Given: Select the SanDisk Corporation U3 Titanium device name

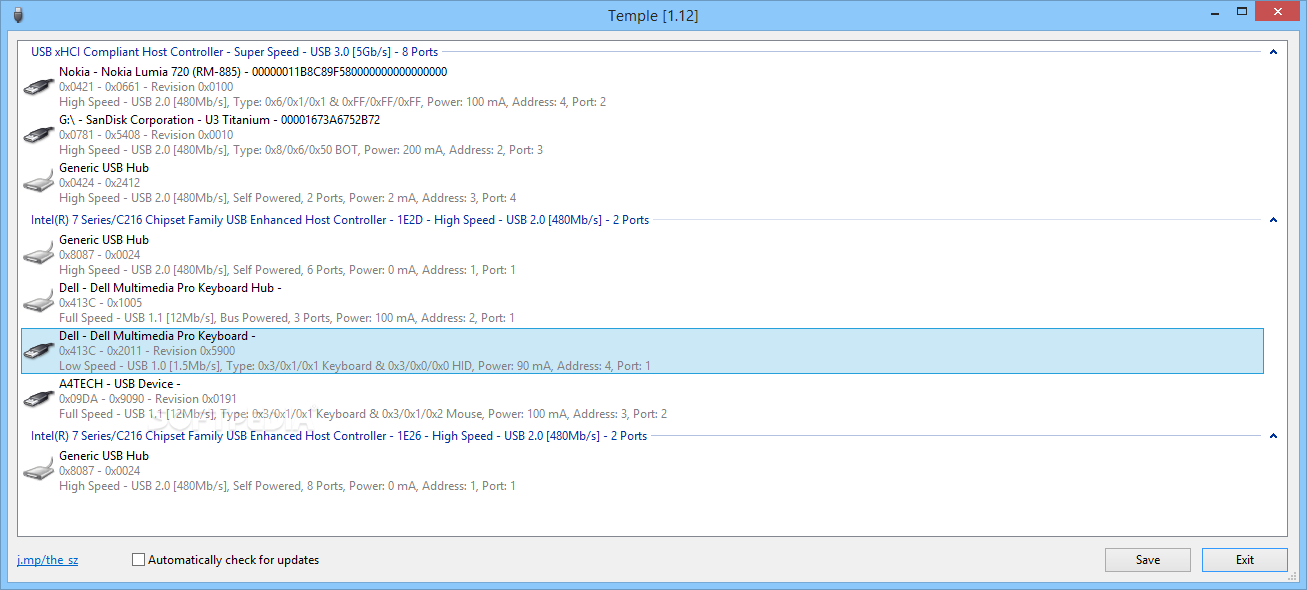Looking at the screenshot, I should point(219,120).
